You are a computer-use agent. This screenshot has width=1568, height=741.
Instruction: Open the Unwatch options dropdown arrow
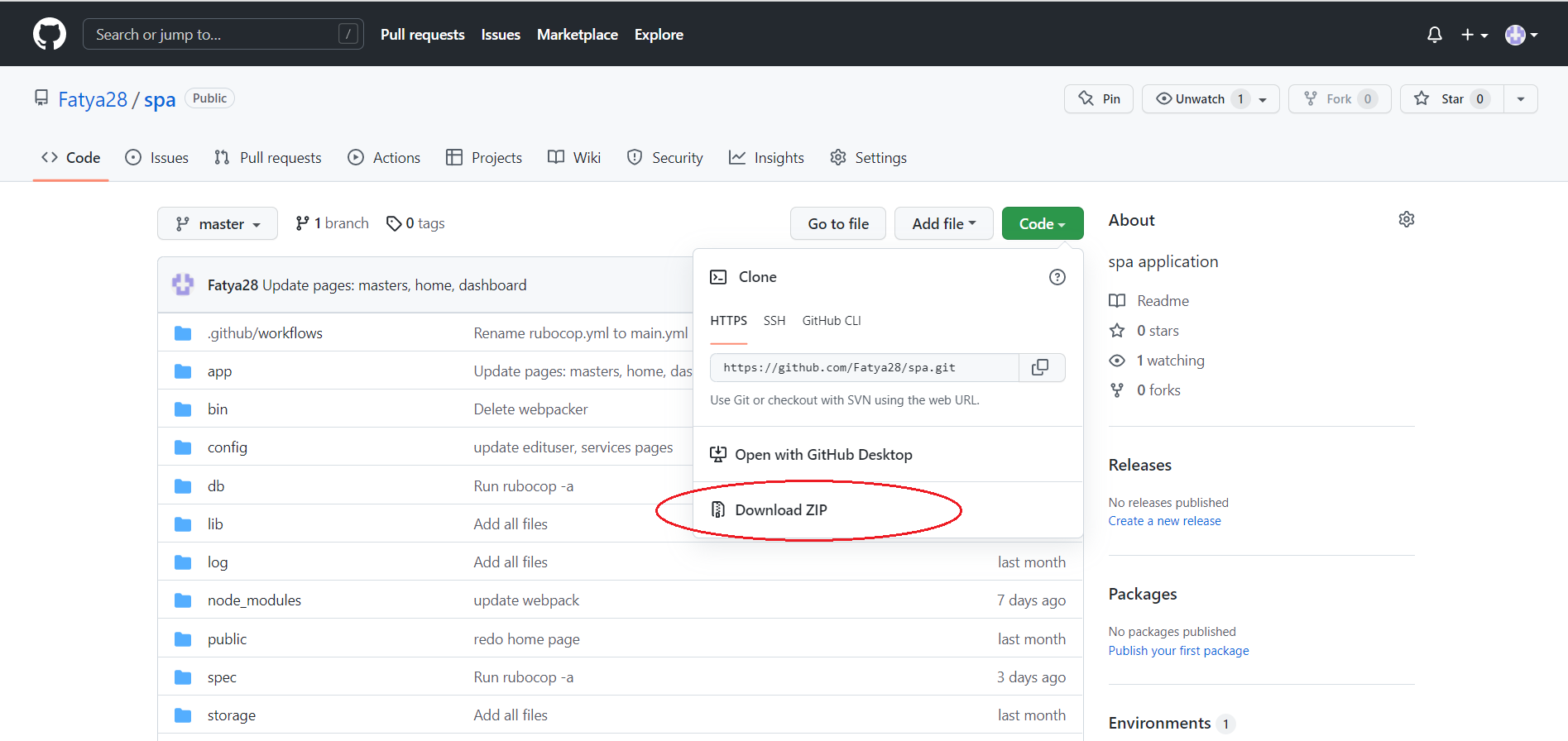[x=1263, y=99]
